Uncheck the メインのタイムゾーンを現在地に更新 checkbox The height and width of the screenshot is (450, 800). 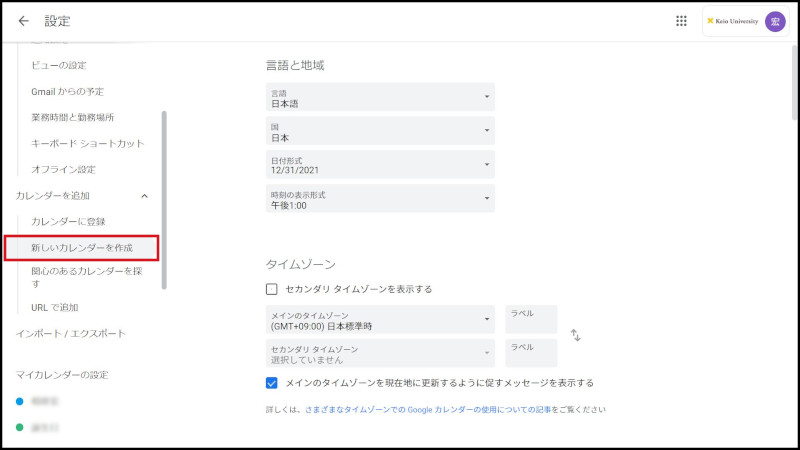(x=272, y=382)
